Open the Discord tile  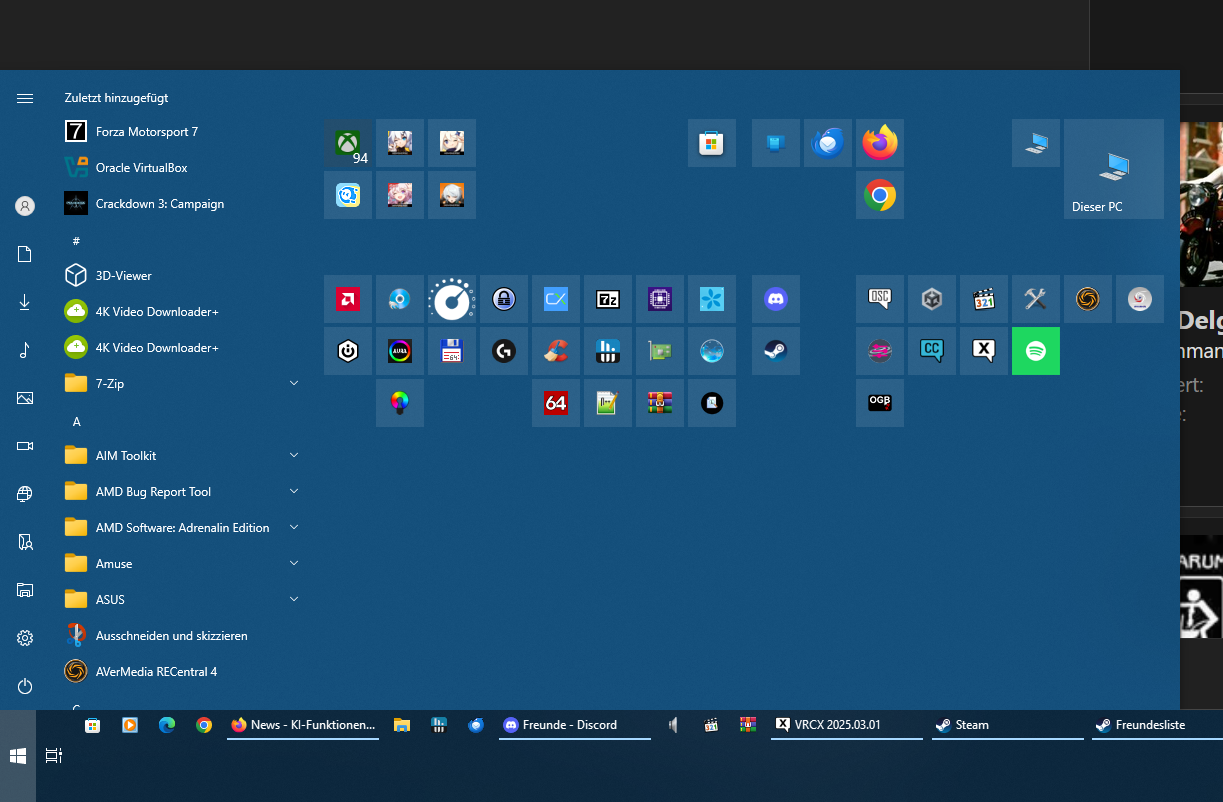pos(776,299)
